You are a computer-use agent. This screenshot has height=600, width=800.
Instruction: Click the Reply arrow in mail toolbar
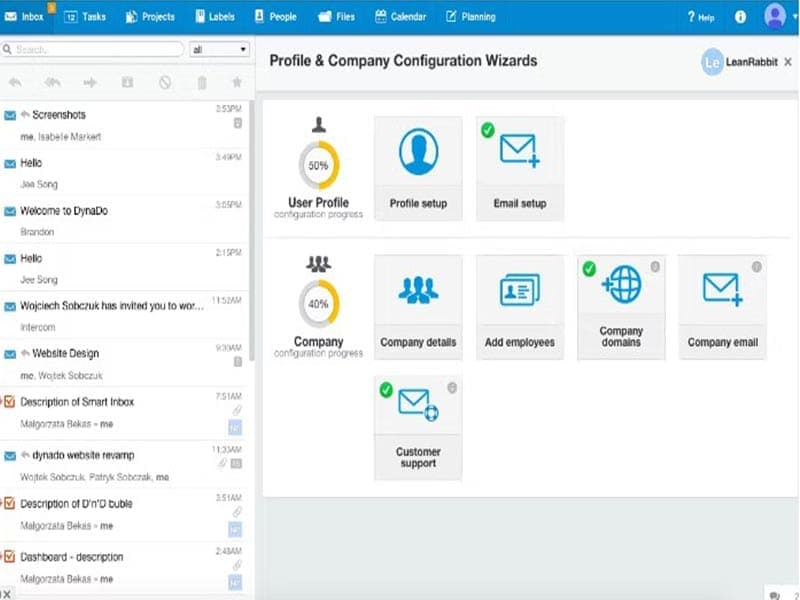coord(15,83)
